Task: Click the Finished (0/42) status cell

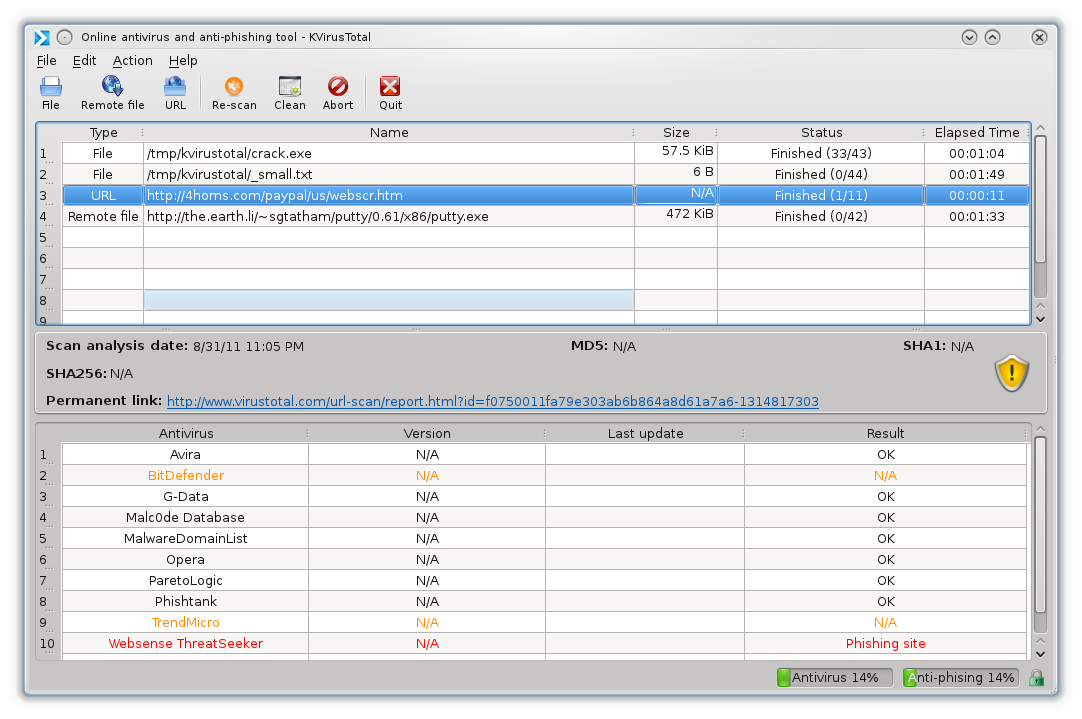Action: [x=821, y=217]
